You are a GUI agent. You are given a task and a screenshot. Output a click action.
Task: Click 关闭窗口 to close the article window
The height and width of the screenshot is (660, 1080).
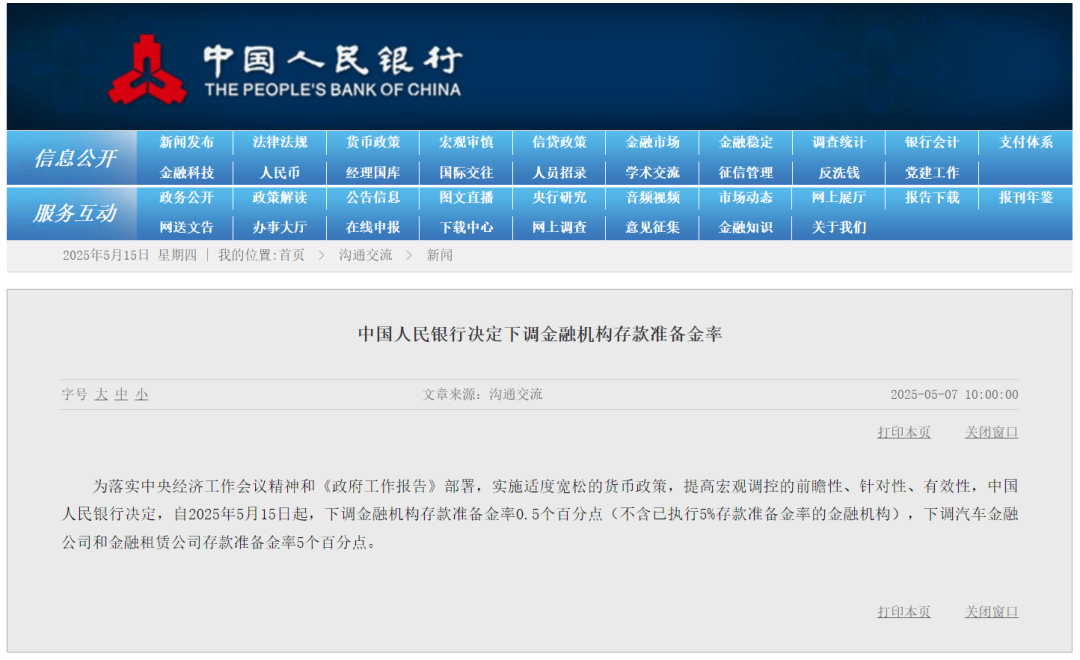tap(990, 432)
